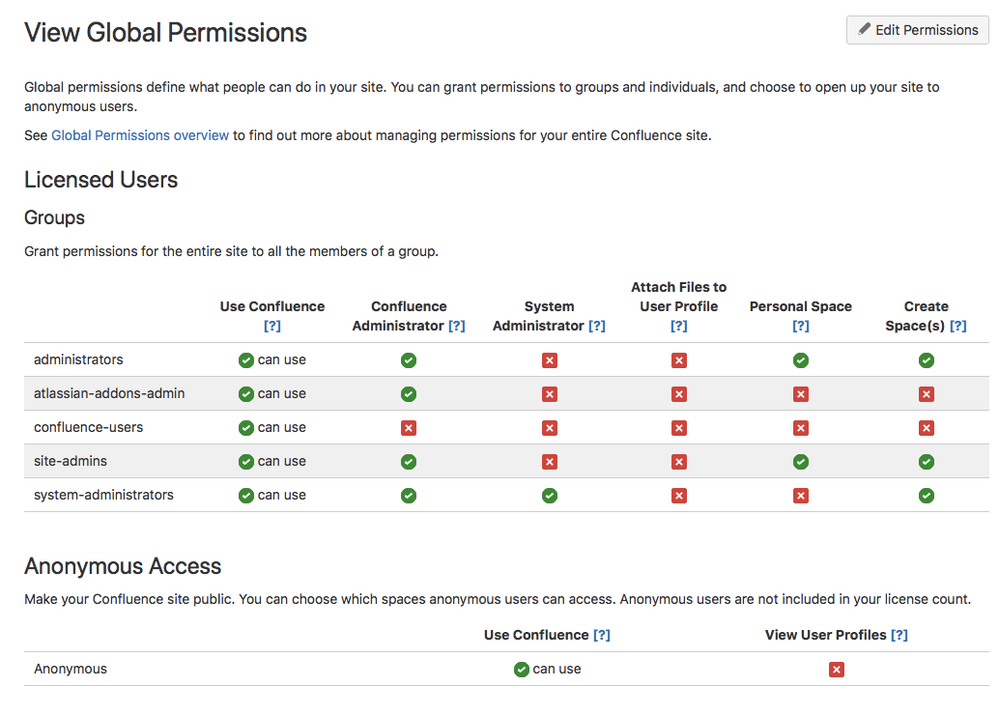Click system-administrators System Administrator green check
999x717 pixels.
point(549,495)
